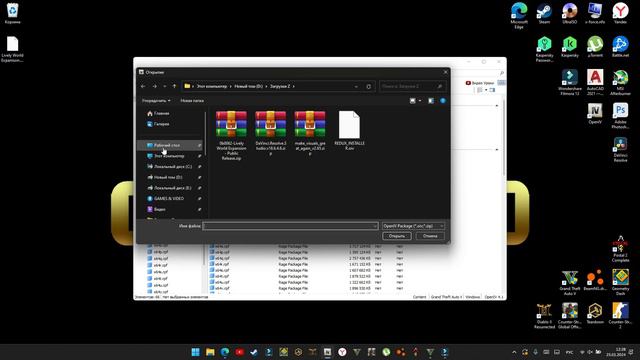
Task: Open the UltraISO desktop shortcut
Action: tap(569, 13)
